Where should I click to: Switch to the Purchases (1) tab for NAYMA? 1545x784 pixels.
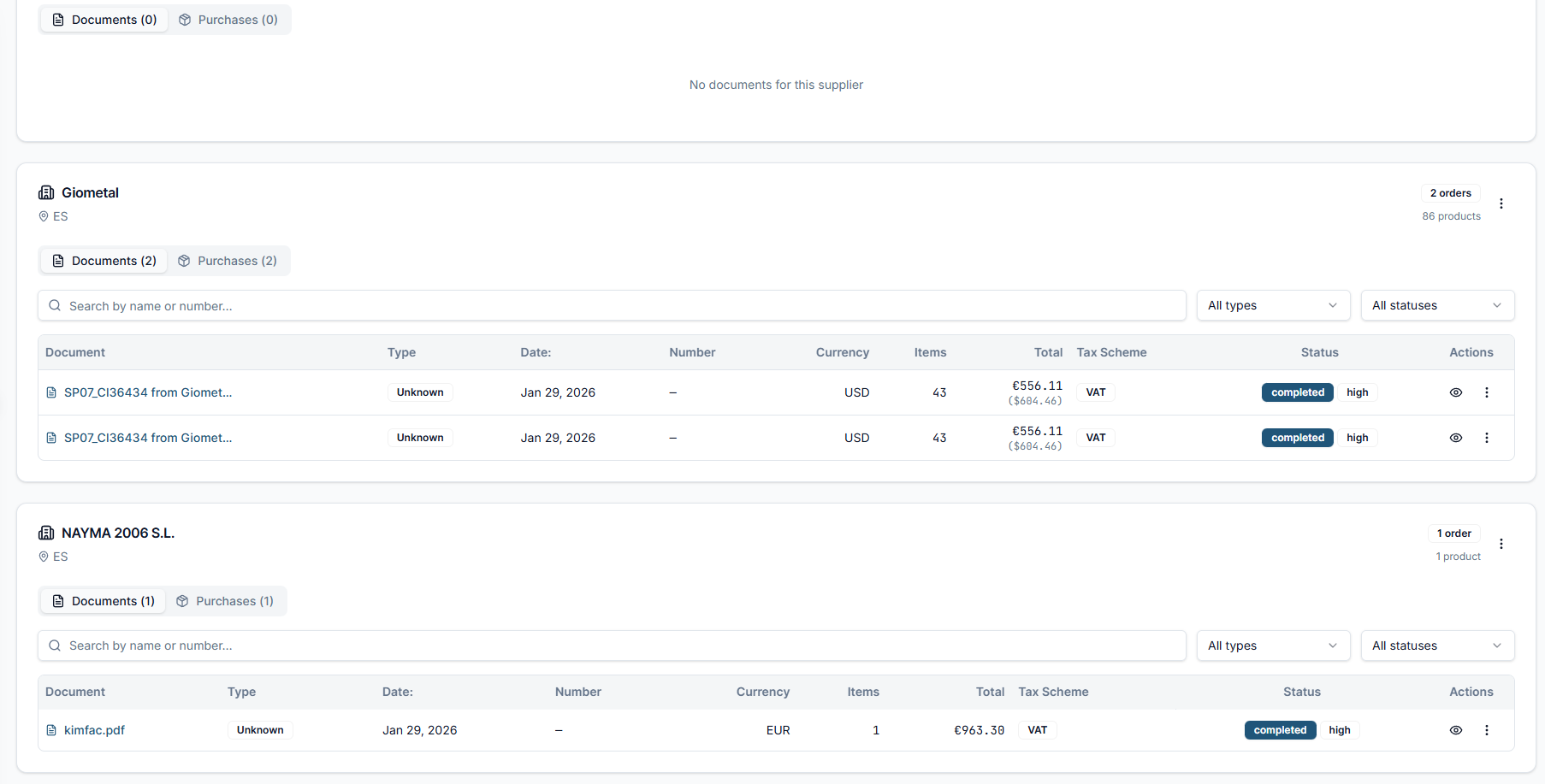click(x=226, y=600)
